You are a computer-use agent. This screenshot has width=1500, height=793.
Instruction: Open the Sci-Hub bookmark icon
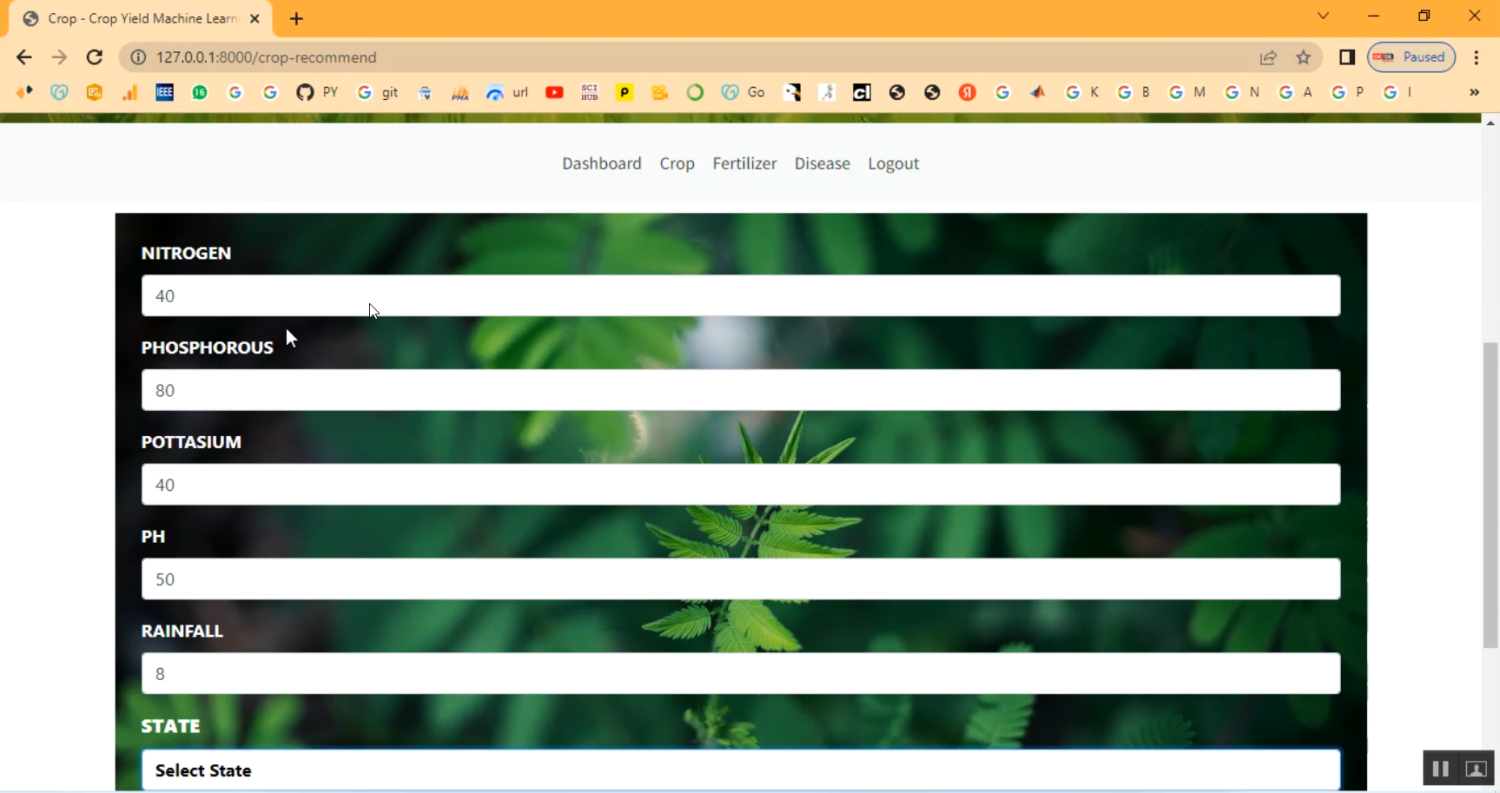[x=589, y=92]
